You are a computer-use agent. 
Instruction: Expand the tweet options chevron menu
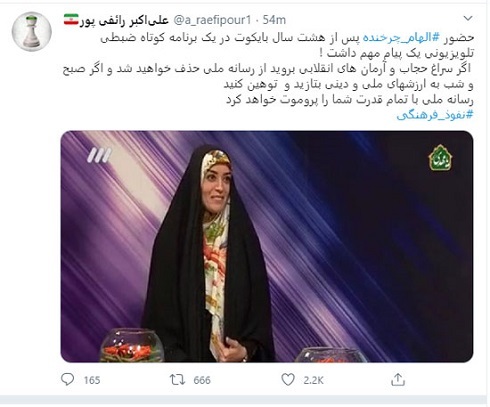(468, 18)
